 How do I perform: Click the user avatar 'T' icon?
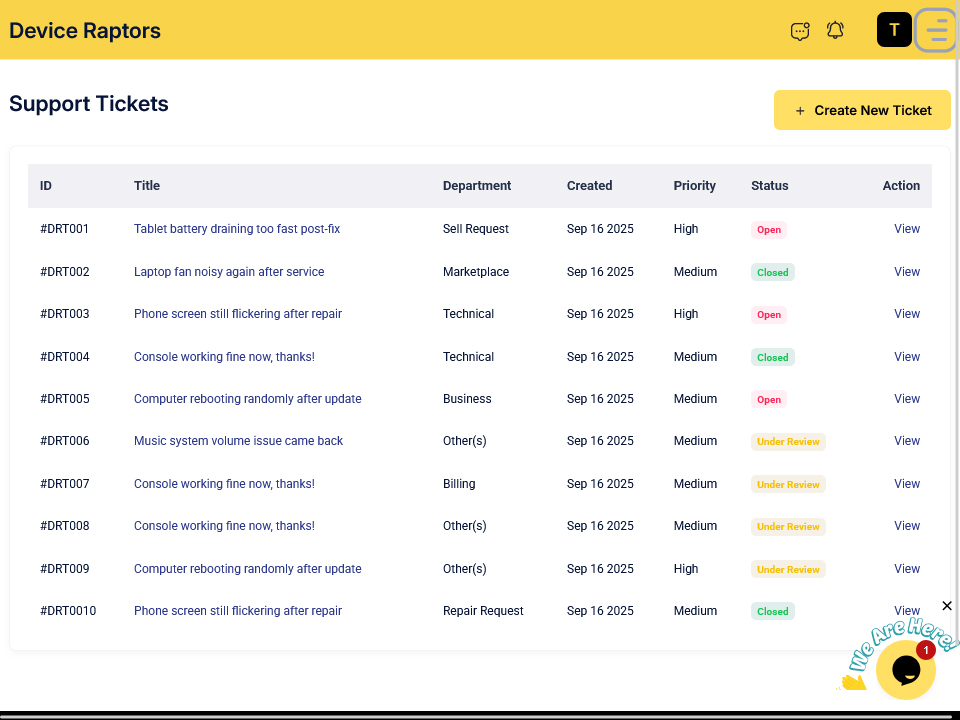[x=894, y=30]
